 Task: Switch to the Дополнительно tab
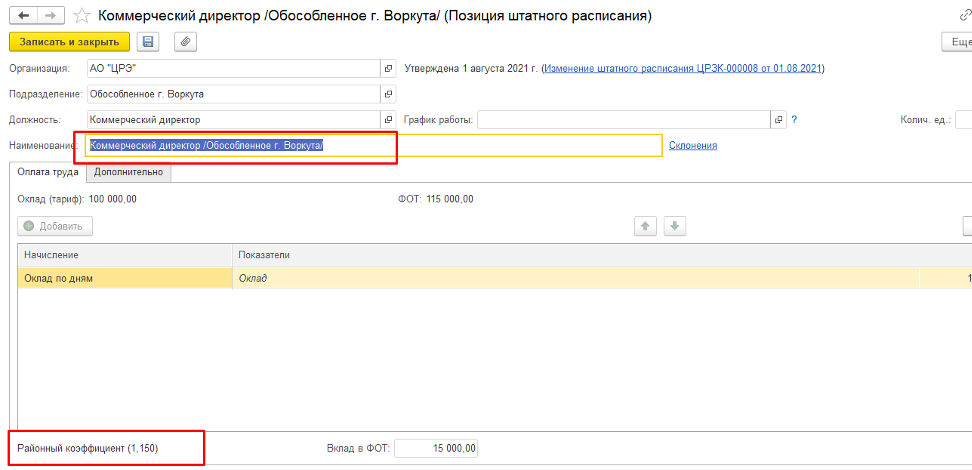tap(128, 172)
